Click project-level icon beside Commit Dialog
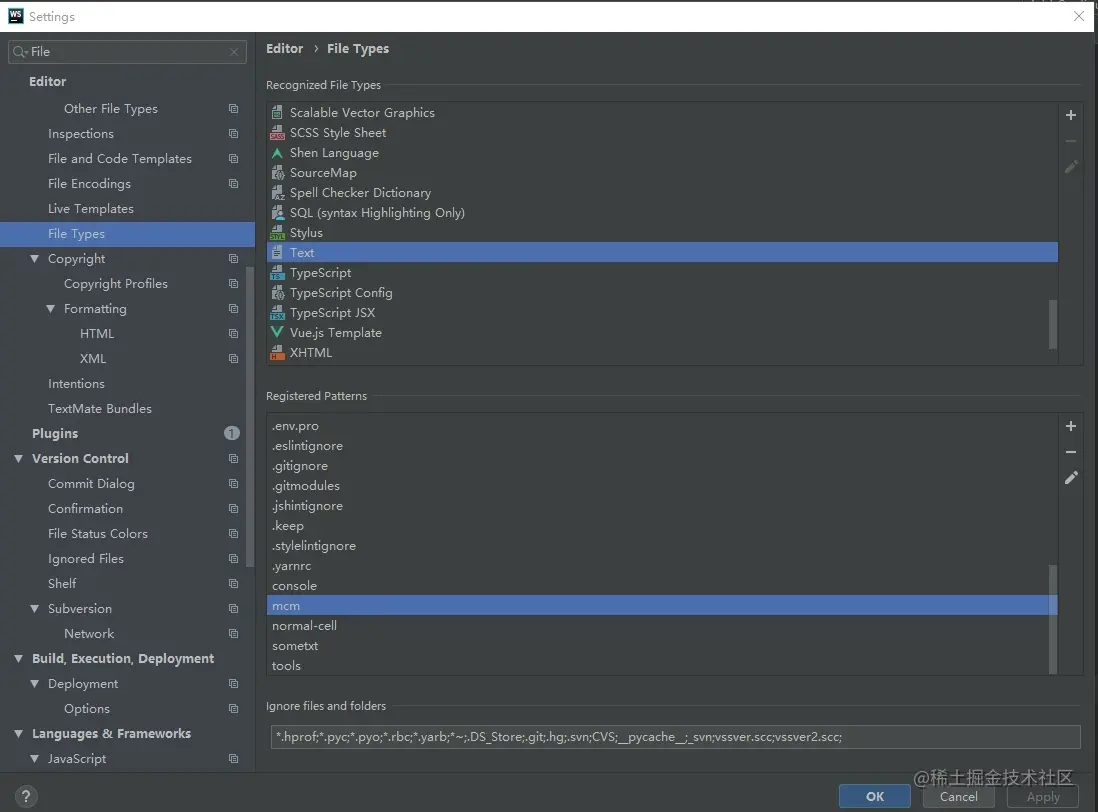 [233, 484]
